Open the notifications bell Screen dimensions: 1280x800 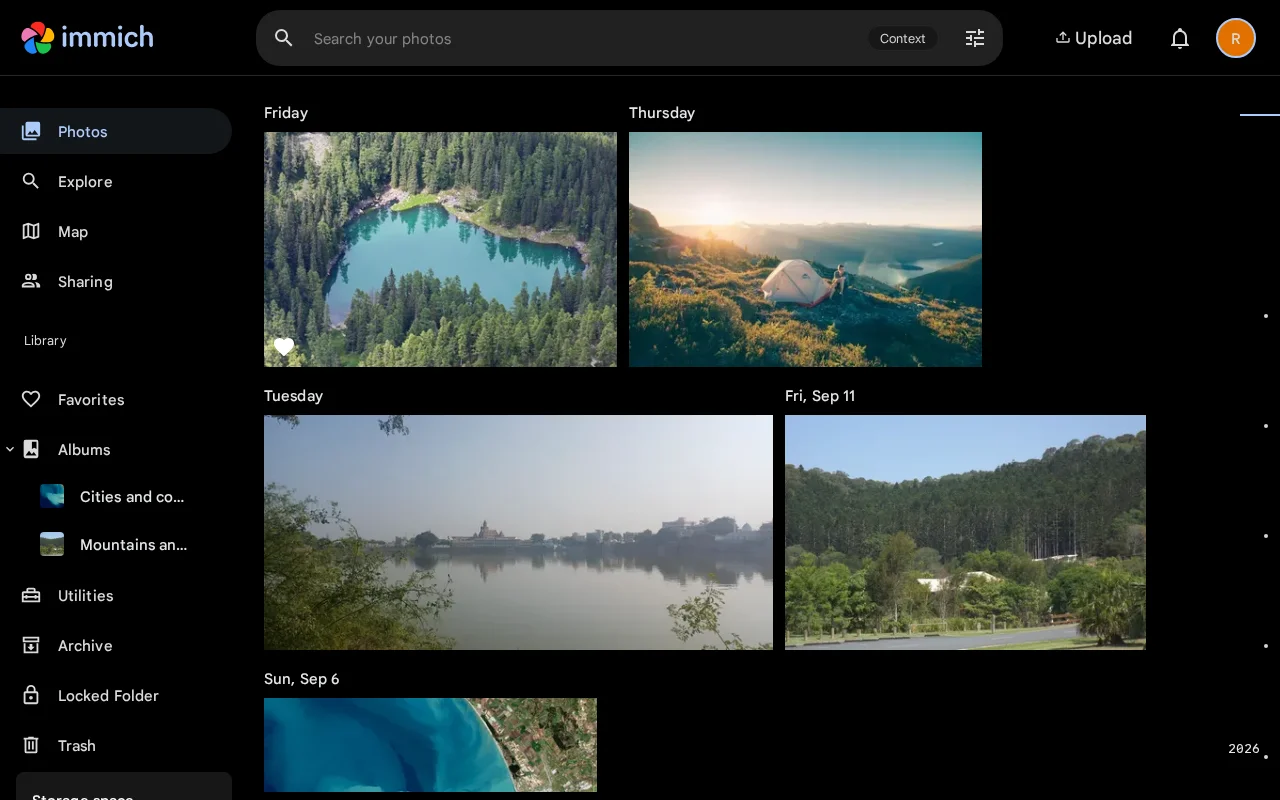(1180, 38)
